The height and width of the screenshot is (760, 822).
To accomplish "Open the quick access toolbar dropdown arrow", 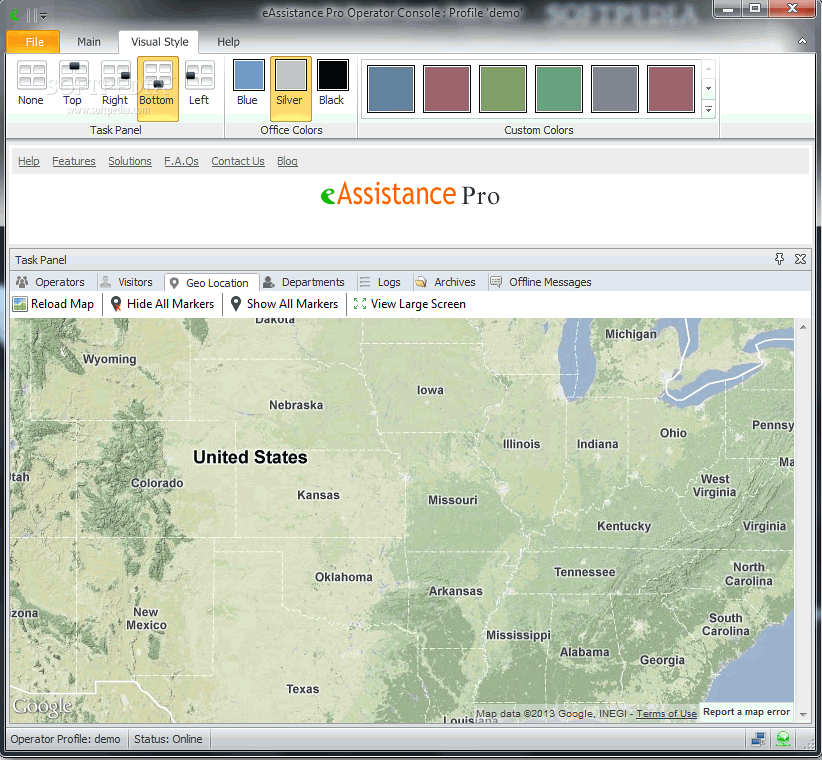I will pos(44,16).
